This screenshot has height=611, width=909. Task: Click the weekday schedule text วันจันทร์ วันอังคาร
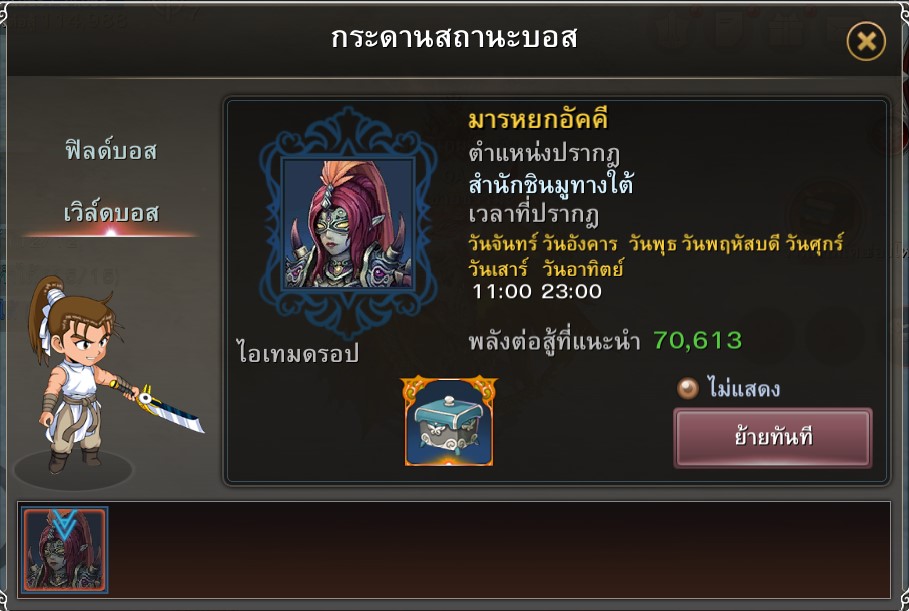coord(543,243)
